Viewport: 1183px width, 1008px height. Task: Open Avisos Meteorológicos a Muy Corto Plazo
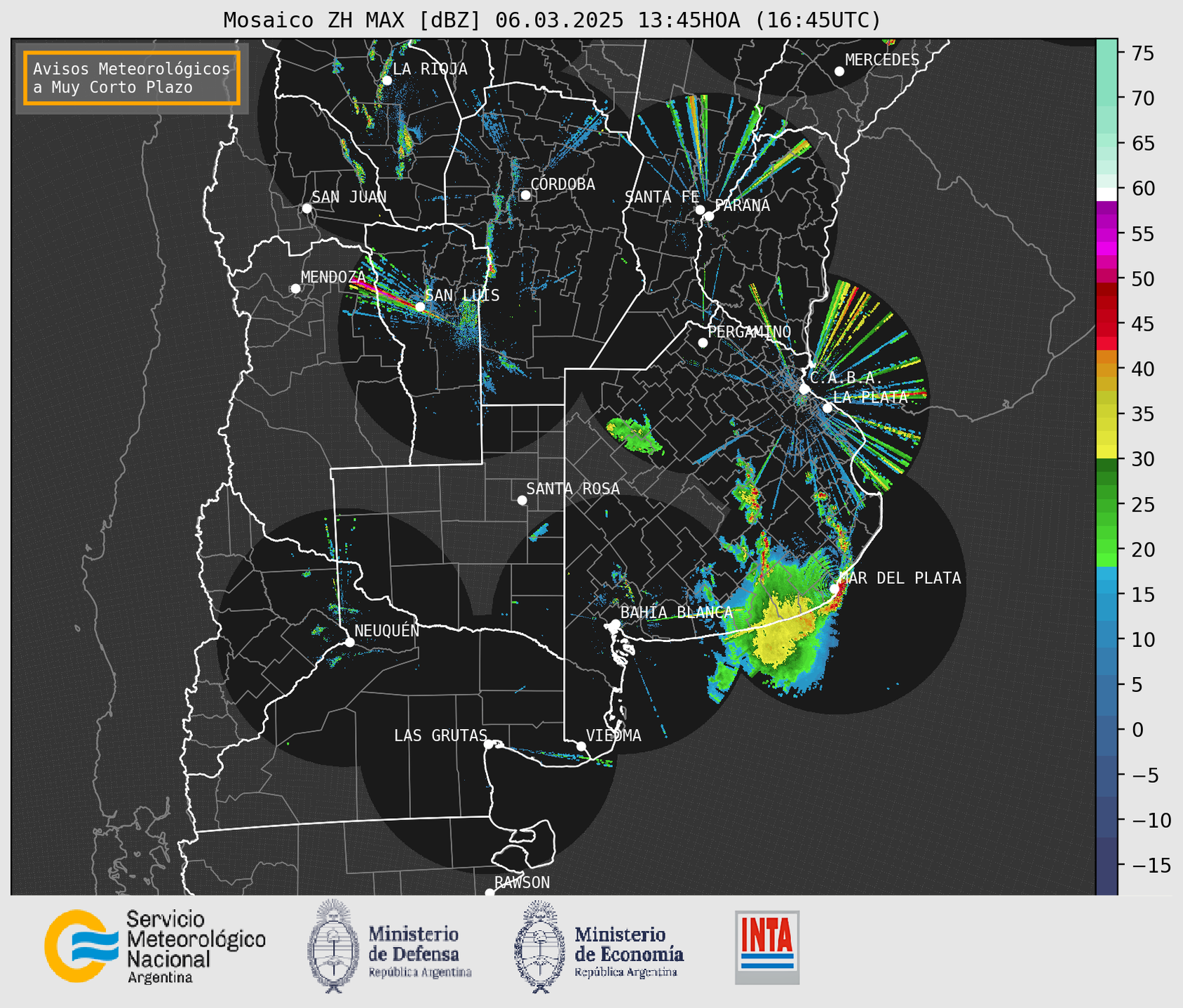click(x=132, y=78)
